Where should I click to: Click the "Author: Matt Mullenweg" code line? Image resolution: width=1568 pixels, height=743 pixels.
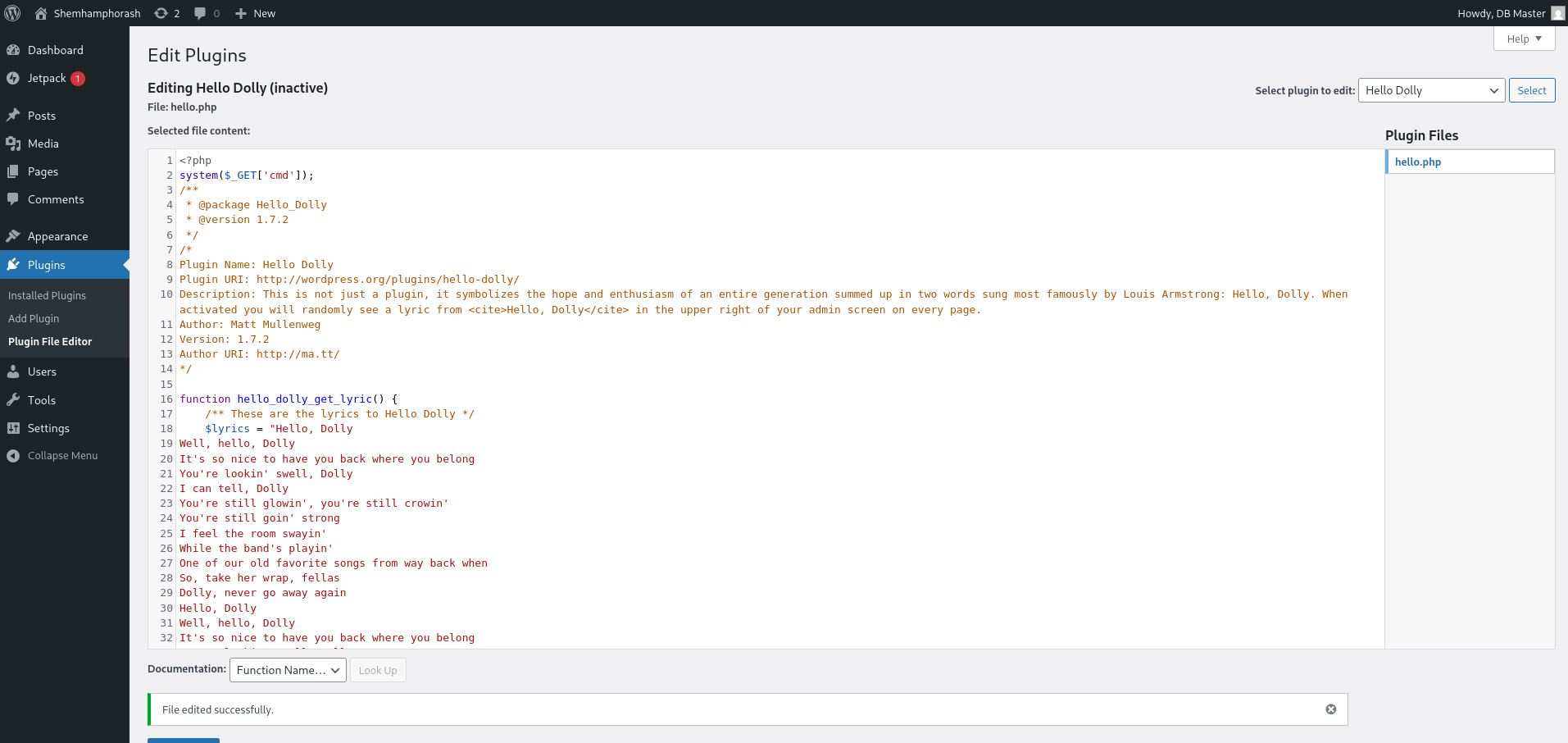pyautogui.click(x=250, y=324)
